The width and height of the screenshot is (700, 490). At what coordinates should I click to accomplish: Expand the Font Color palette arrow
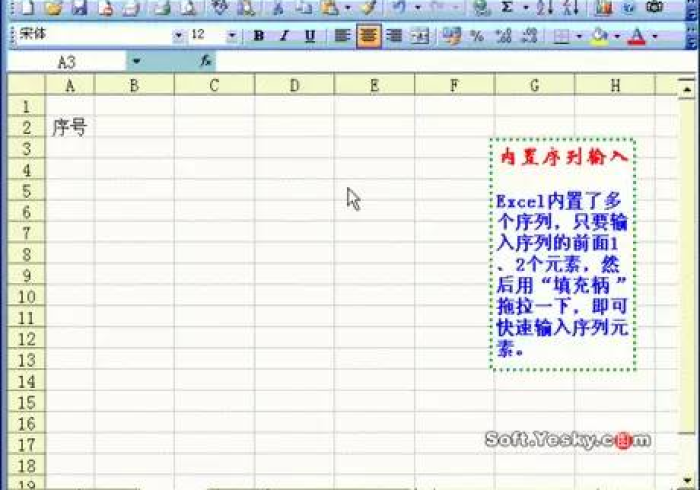pyautogui.click(x=655, y=36)
